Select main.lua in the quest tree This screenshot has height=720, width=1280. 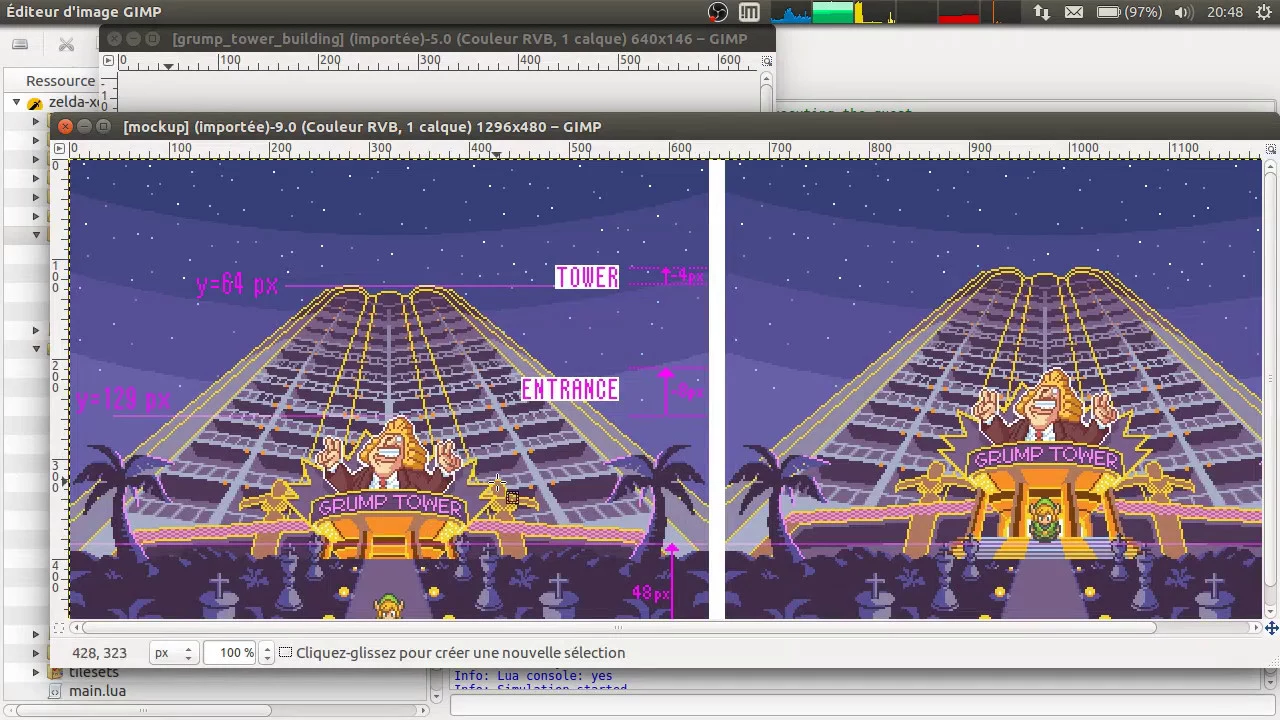click(x=97, y=691)
